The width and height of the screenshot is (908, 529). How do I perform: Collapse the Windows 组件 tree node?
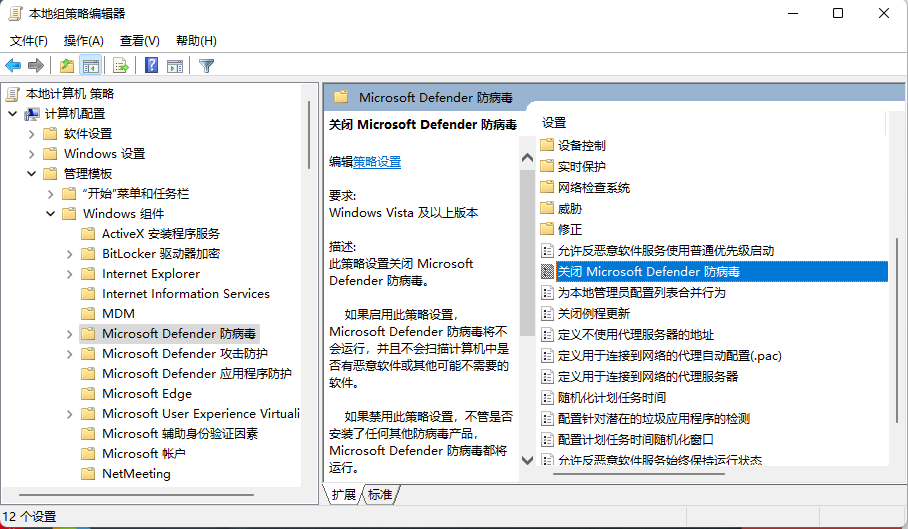(x=50, y=214)
